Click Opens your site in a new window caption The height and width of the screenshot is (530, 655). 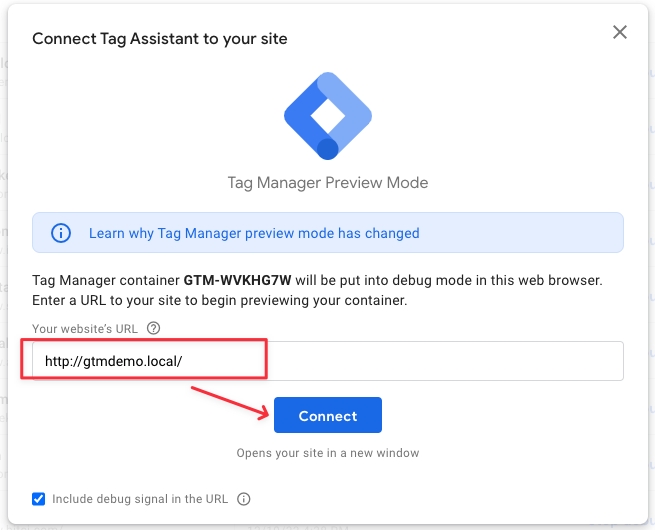coord(328,453)
